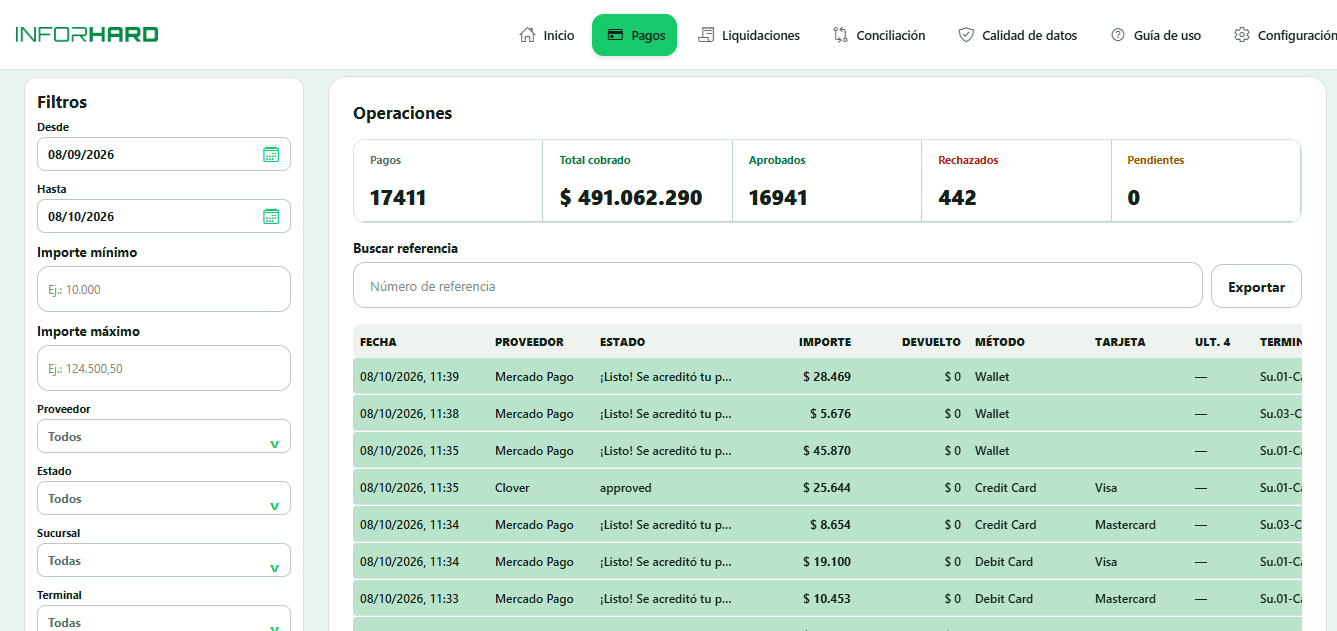Click the $ 45.870 amount cell
This screenshot has width=1337, height=631.
coord(827,451)
